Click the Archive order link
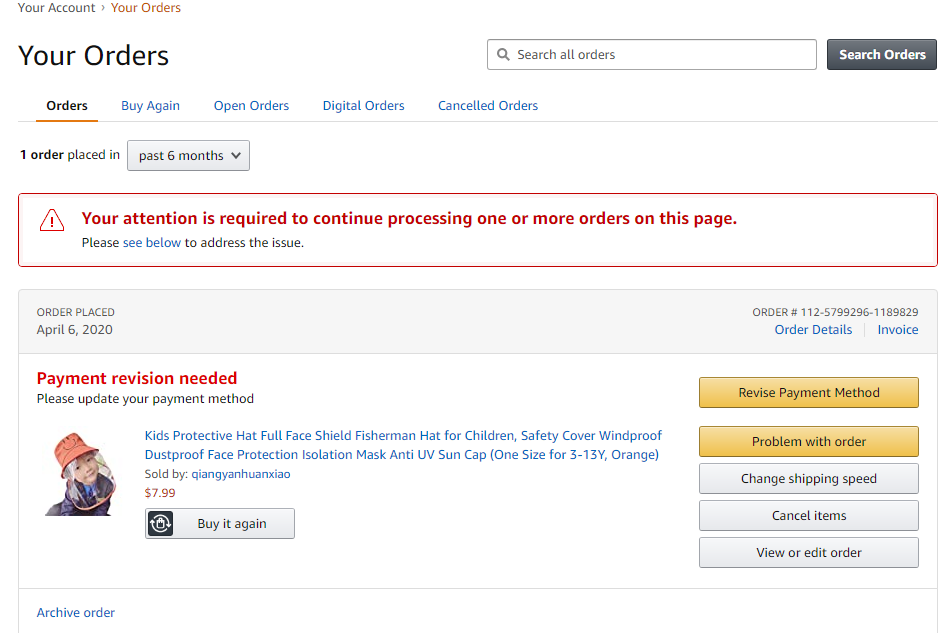Viewport: 951px width, 633px height. 76,612
